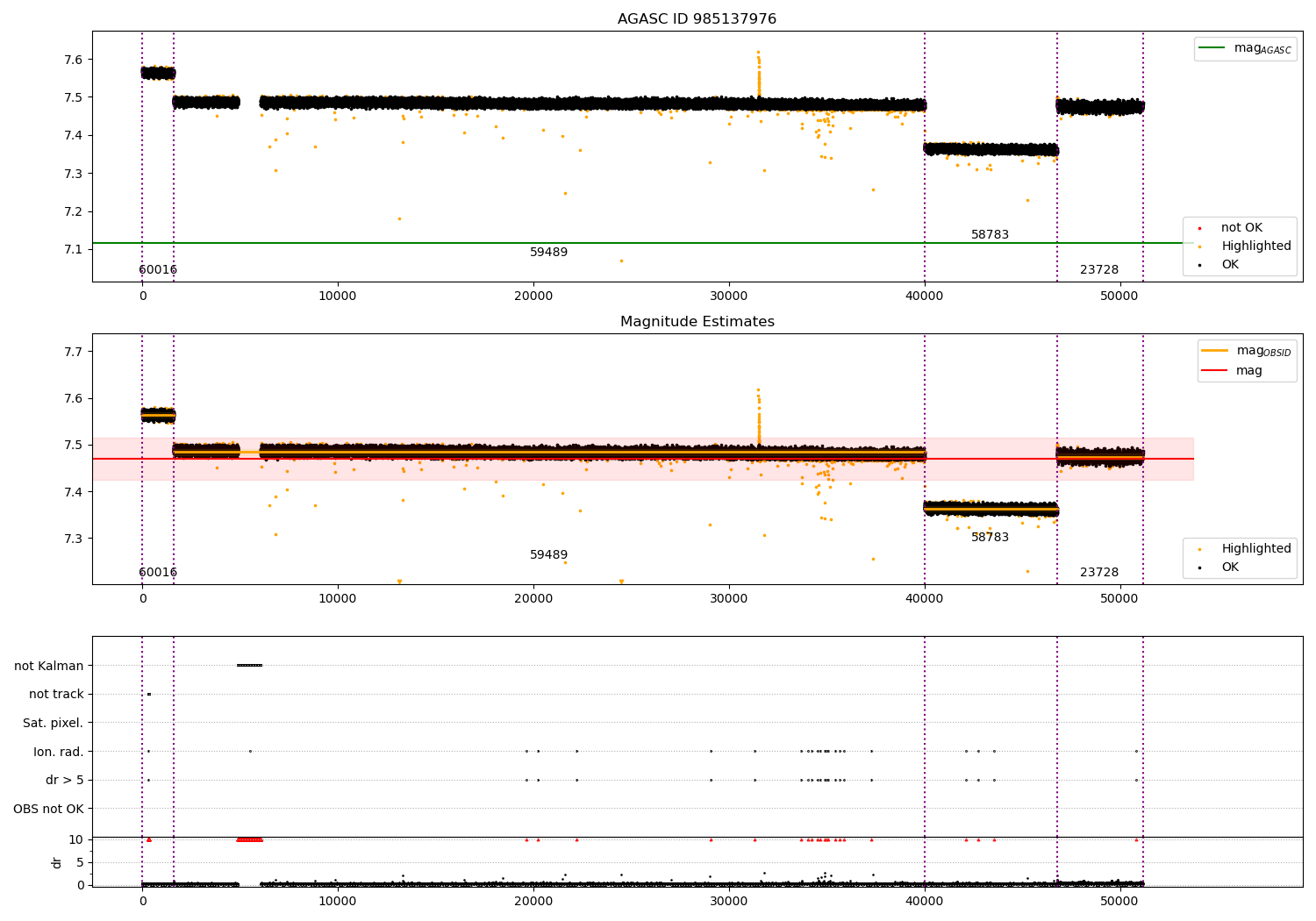This screenshot has height=921, width=1316.
Task: Click the 'Sat. pixel.' axis label
Action: [54, 724]
